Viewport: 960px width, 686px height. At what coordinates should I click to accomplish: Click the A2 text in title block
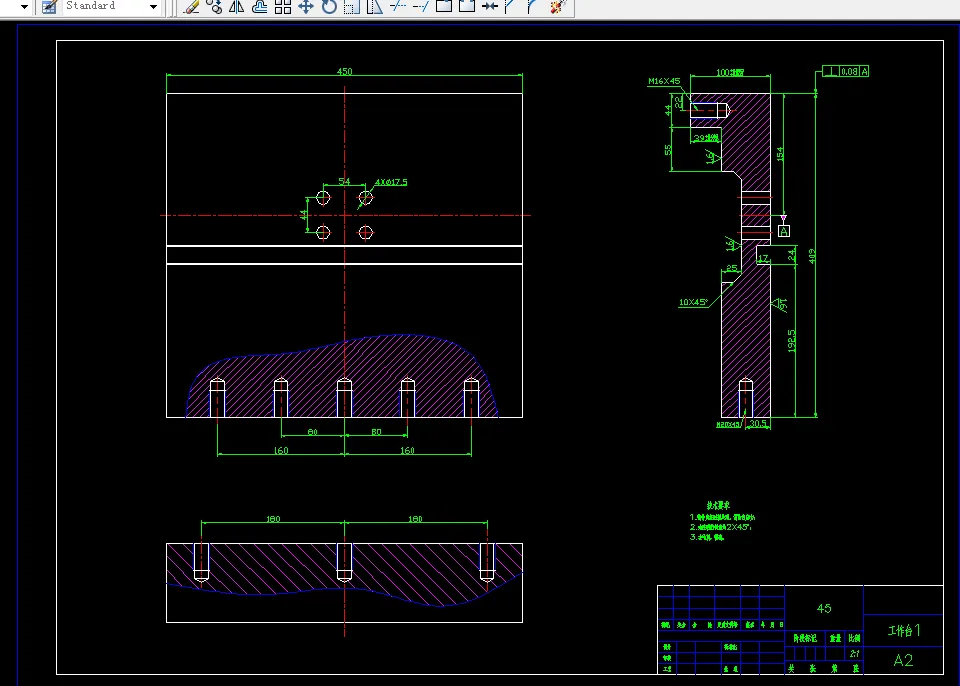903,660
